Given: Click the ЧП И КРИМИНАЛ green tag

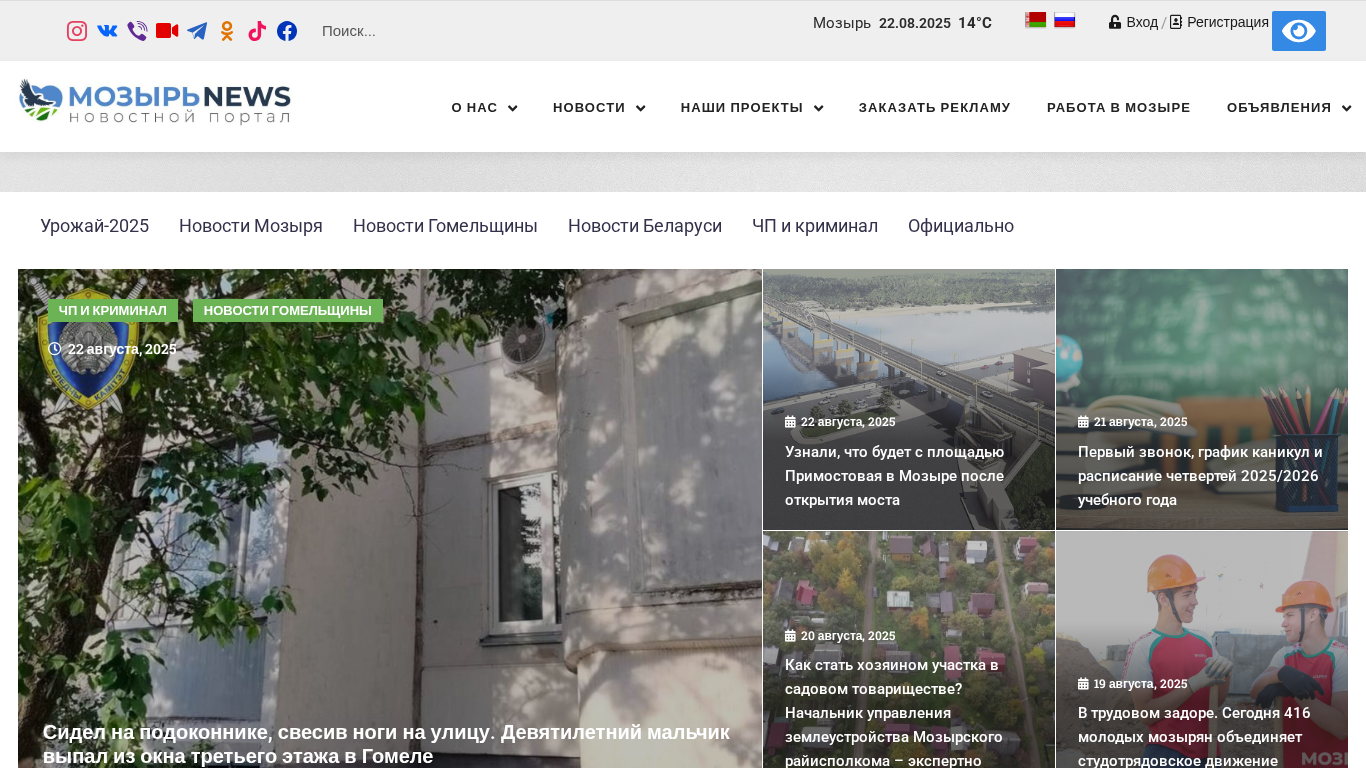Looking at the screenshot, I should coord(113,311).
